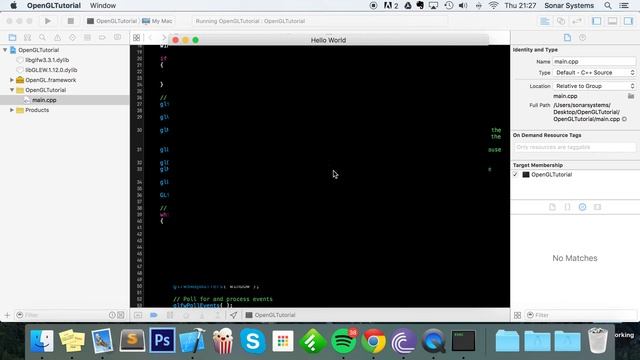Open the Type dropdown Default C++ Source
Image resolution: width=640 pixels, height=360 pixels.
click(594, 73)
